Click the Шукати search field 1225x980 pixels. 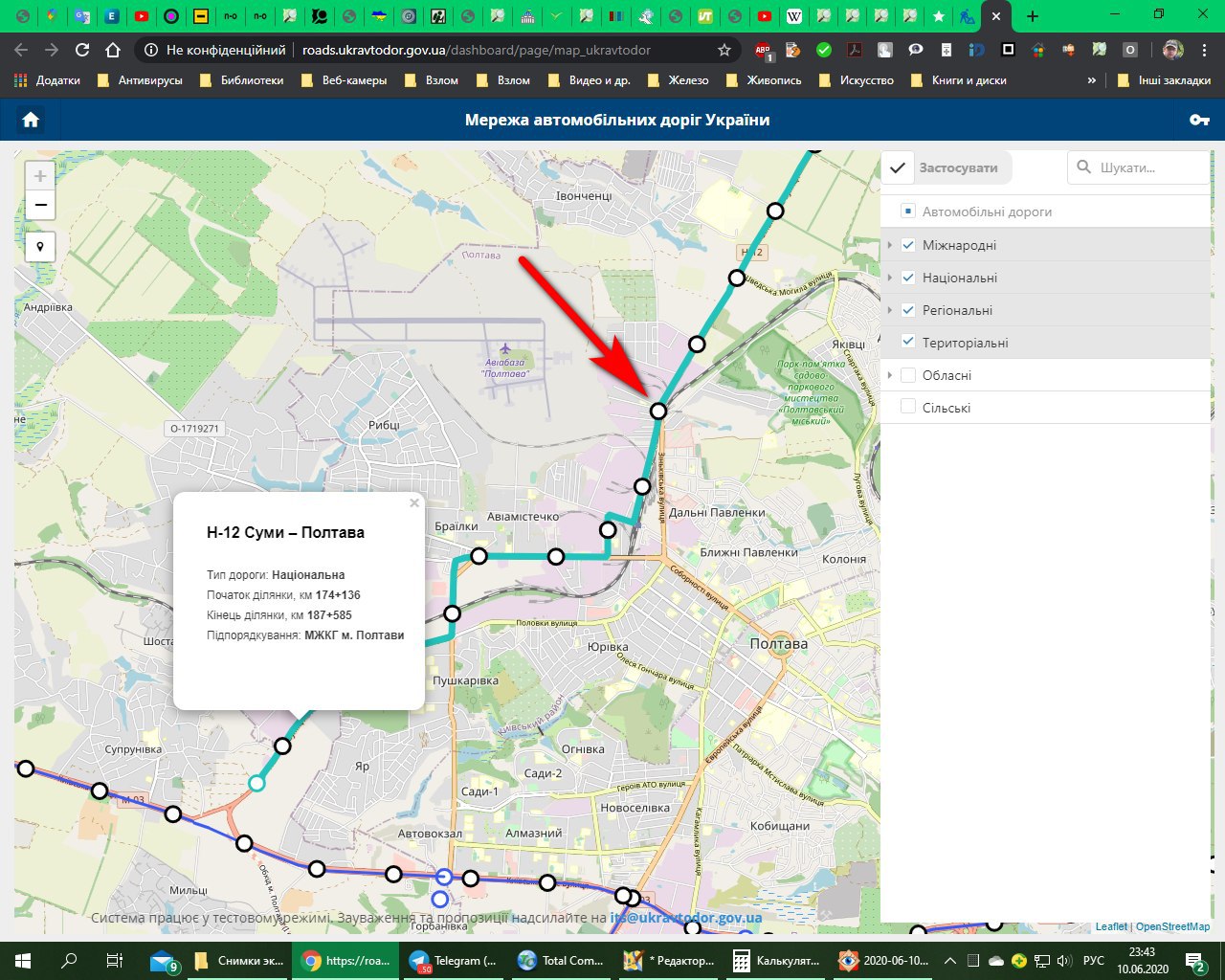pyautogui.click(x=1139, y=167)
